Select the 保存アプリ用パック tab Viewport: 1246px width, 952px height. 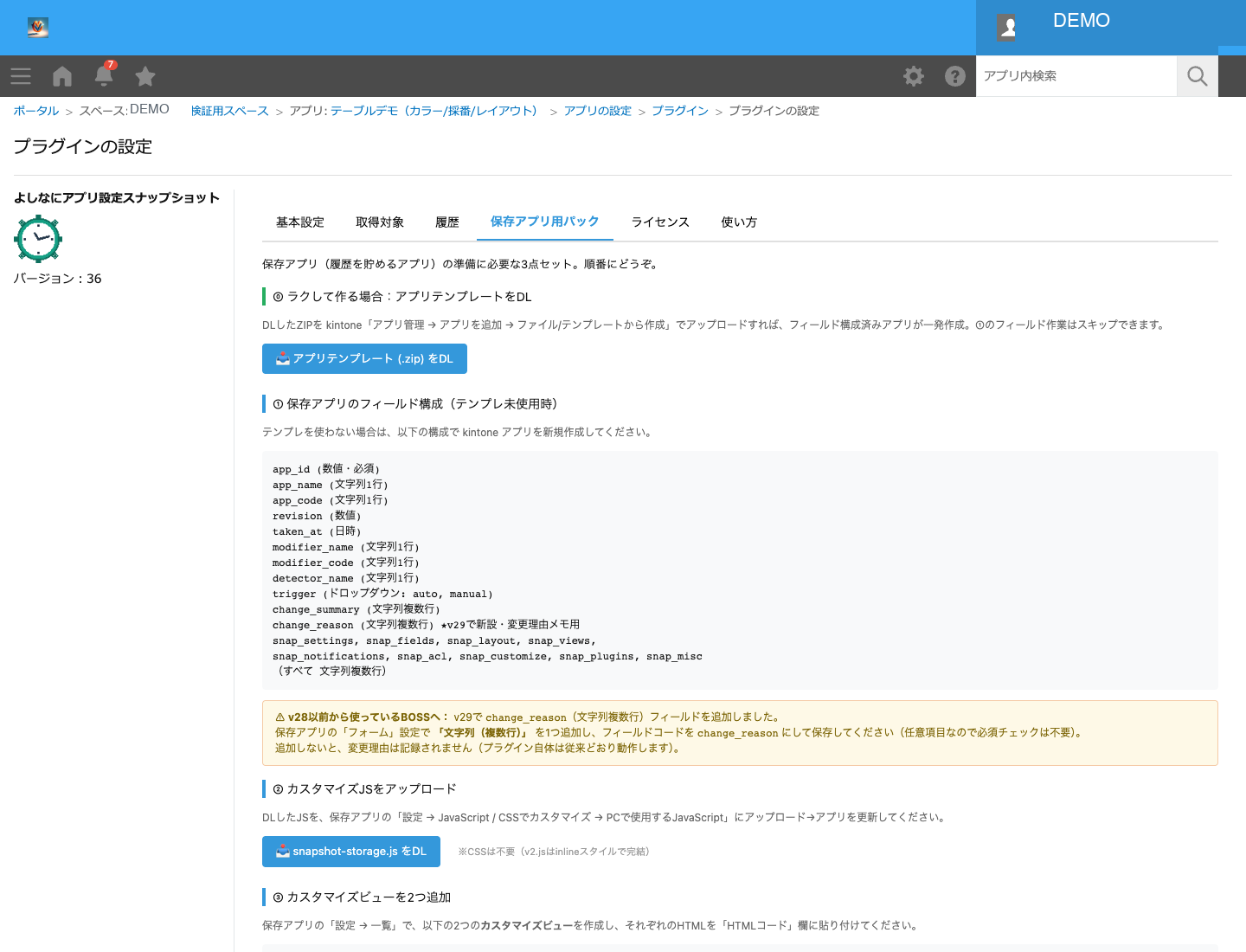pos(545,222)
